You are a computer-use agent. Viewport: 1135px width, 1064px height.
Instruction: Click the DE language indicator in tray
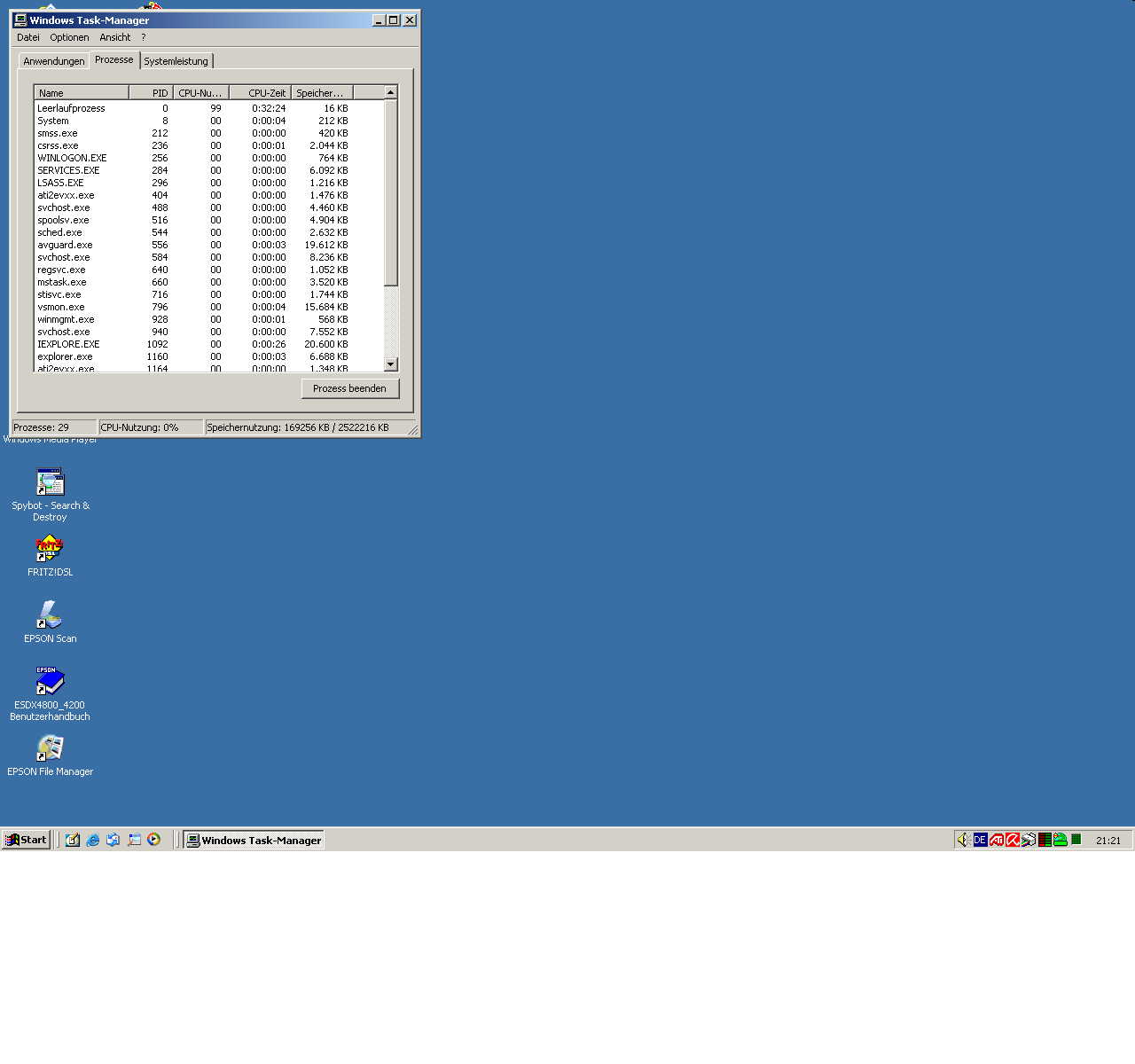pos(980,840)
